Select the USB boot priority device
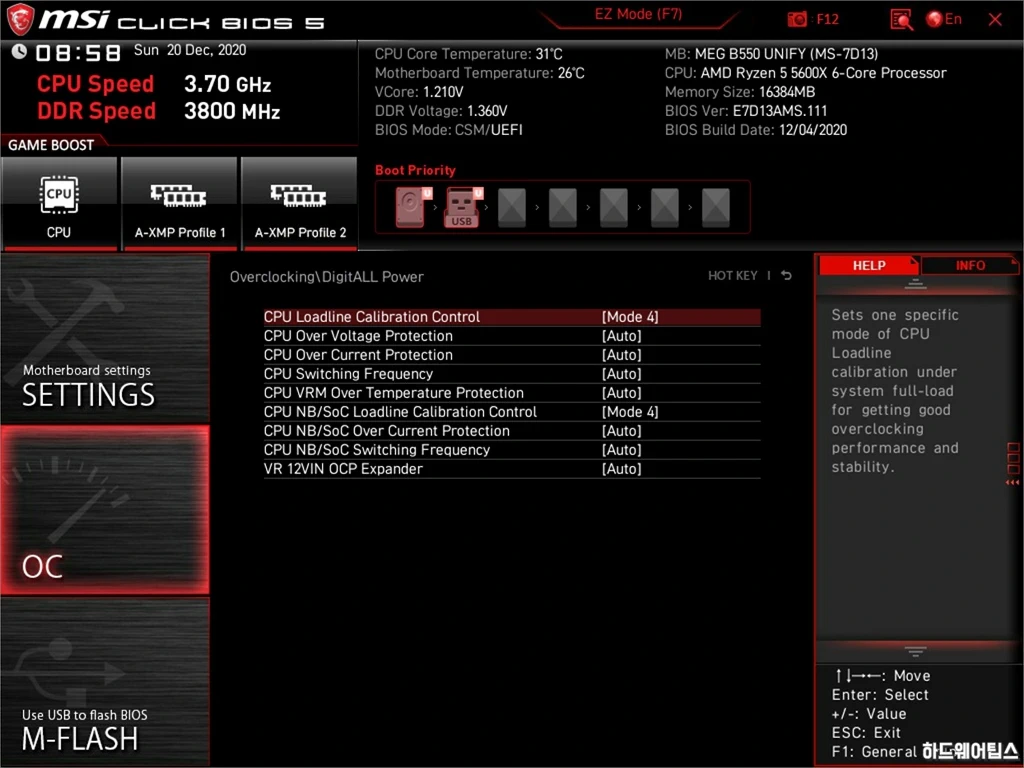The height and width of the screenshot is (768, 1024). coord(462,207)
